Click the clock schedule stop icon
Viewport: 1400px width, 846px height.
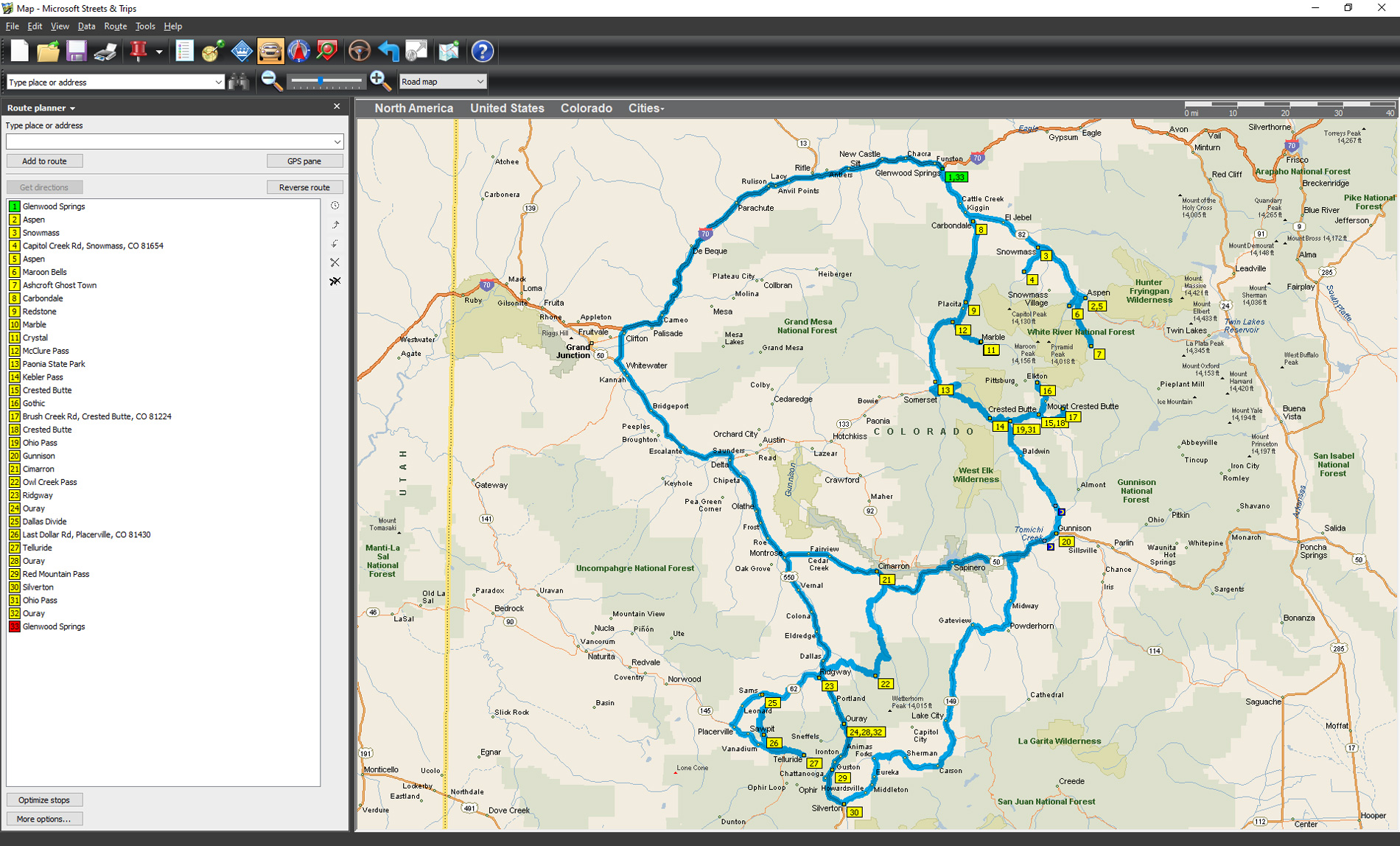pos(335,206)
